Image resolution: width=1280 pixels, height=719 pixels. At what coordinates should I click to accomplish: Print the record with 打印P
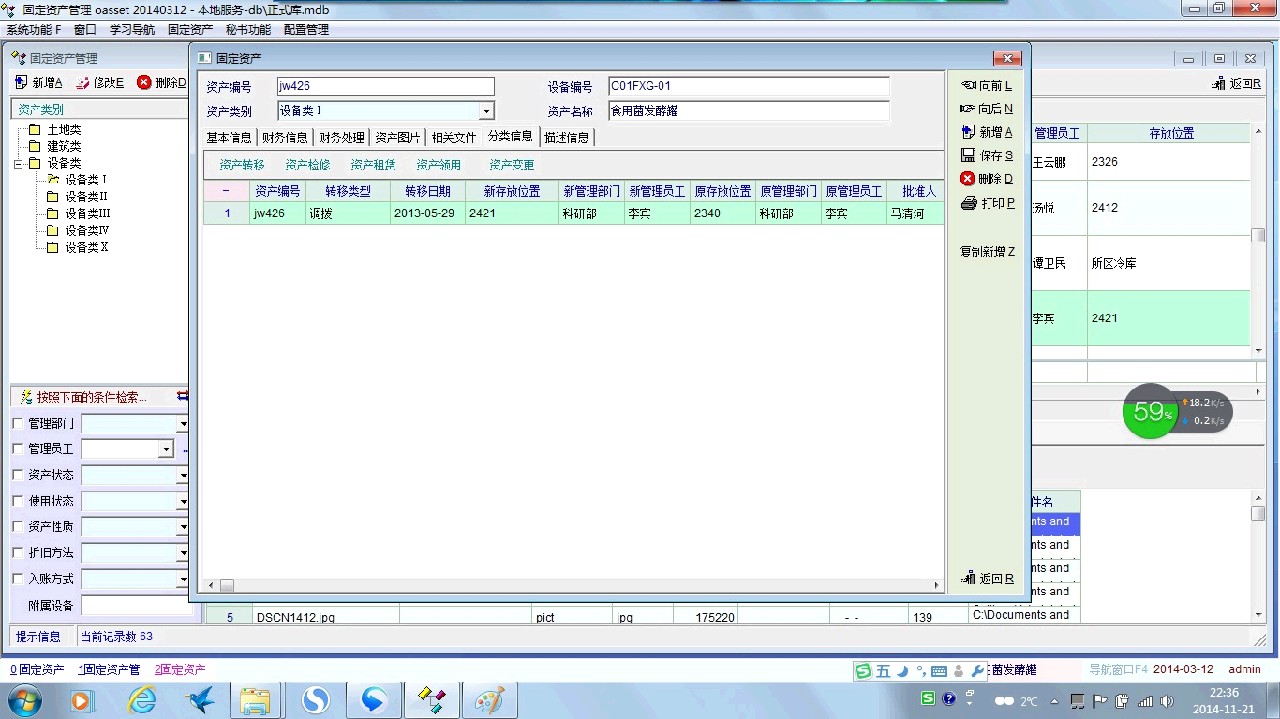tap(986, 203)
